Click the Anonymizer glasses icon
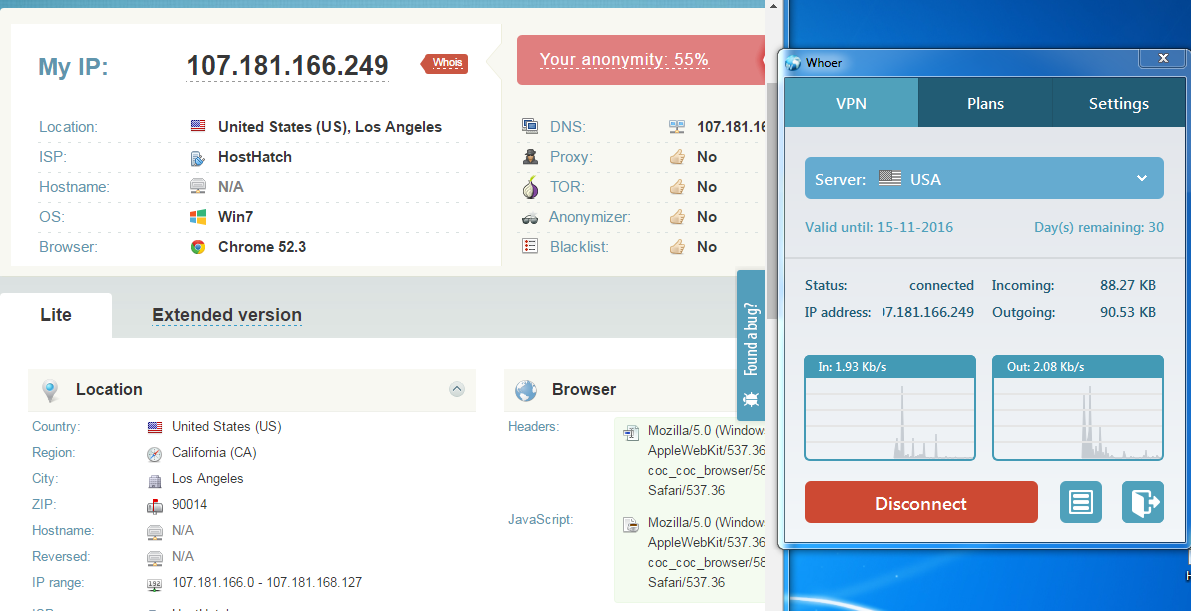1191x611 pixels. coord(530,218)
